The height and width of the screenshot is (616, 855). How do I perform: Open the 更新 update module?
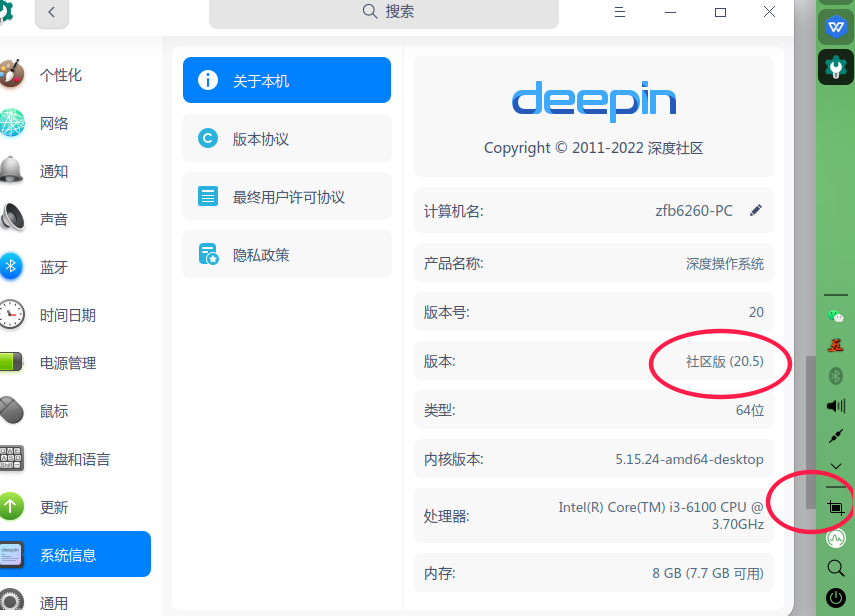[x=53, y=507]
